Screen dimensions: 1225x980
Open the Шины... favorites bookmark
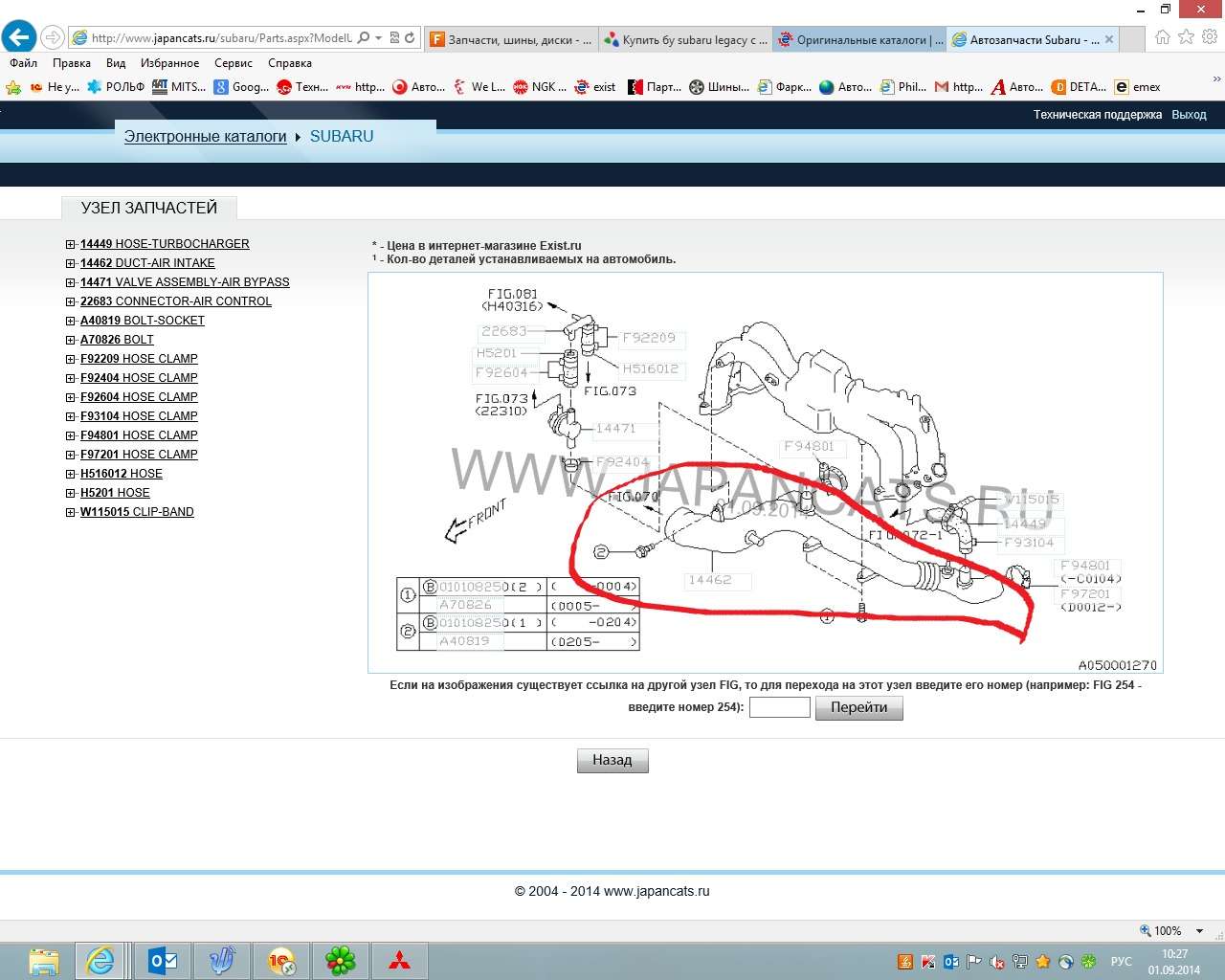click(x=719, y=87)
